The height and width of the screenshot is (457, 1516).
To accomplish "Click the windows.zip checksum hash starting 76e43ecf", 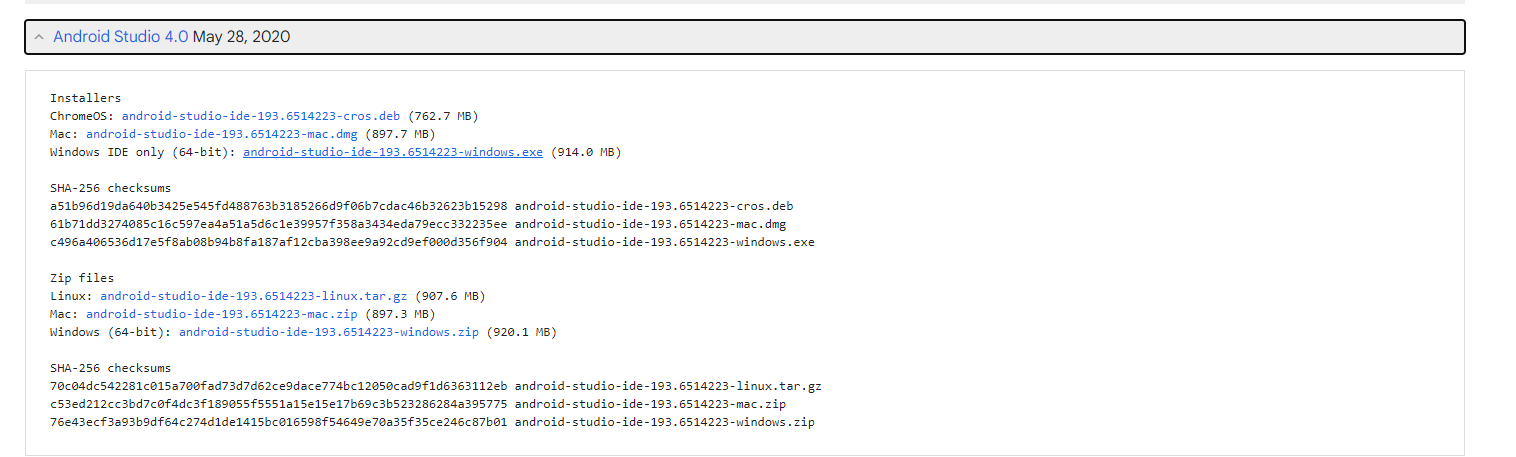I will point(278,422).
